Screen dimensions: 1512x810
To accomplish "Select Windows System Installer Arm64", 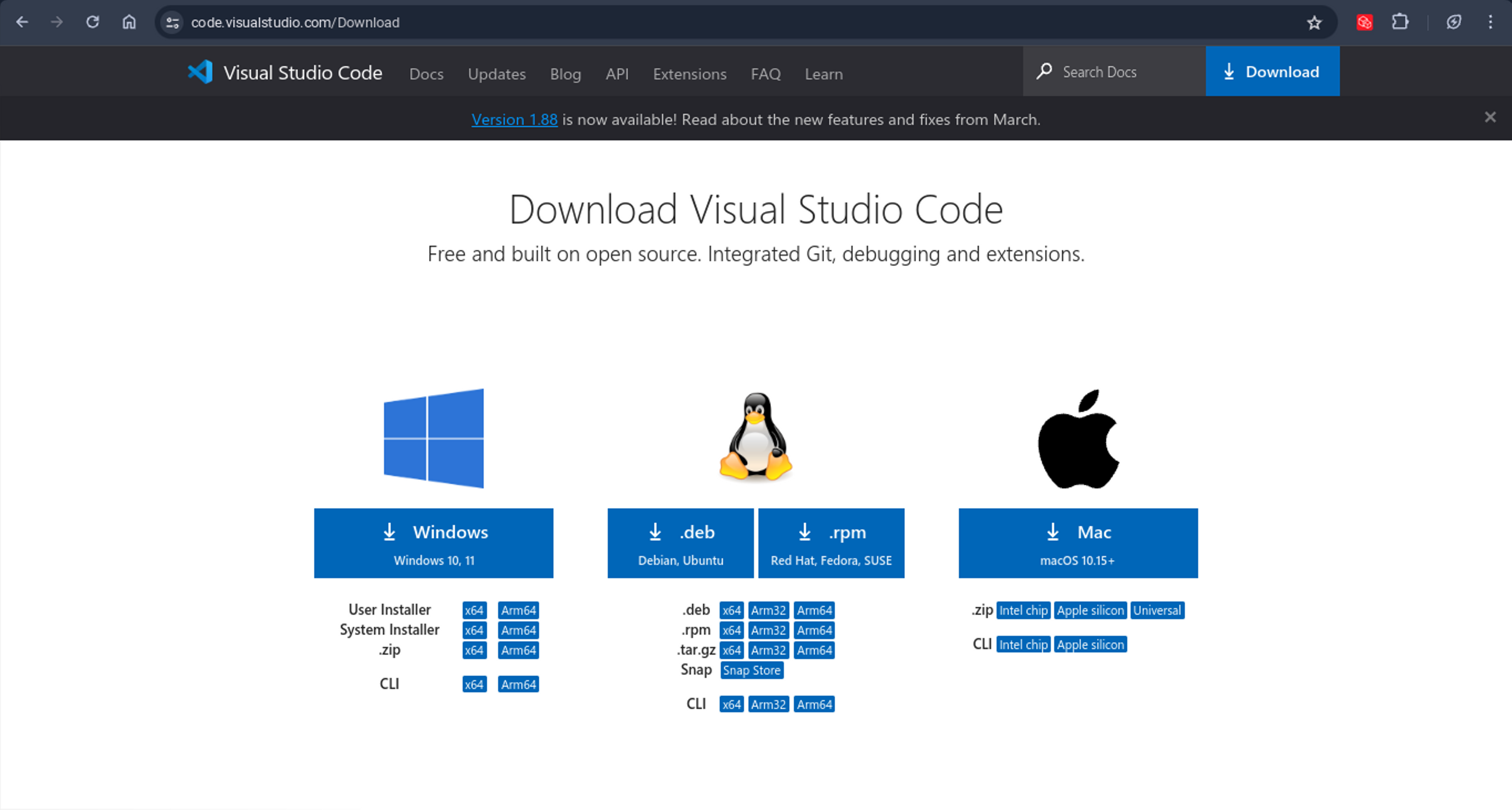I will pos(518,630).
